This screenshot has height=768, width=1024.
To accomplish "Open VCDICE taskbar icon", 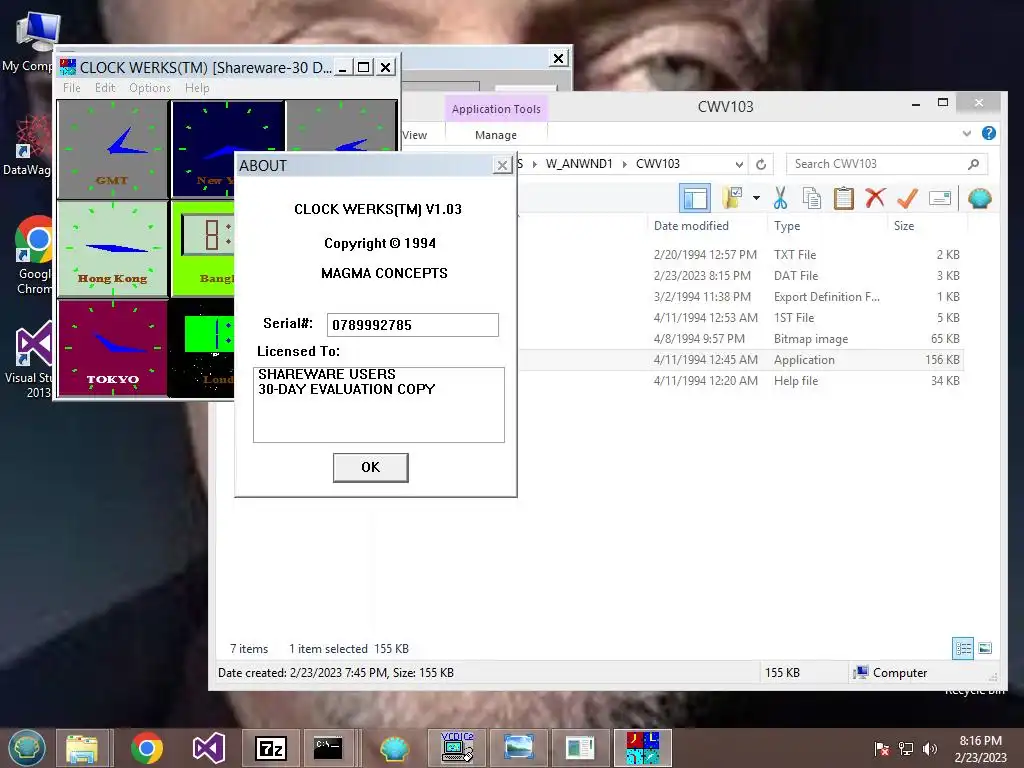I will [x=456, y=748].
